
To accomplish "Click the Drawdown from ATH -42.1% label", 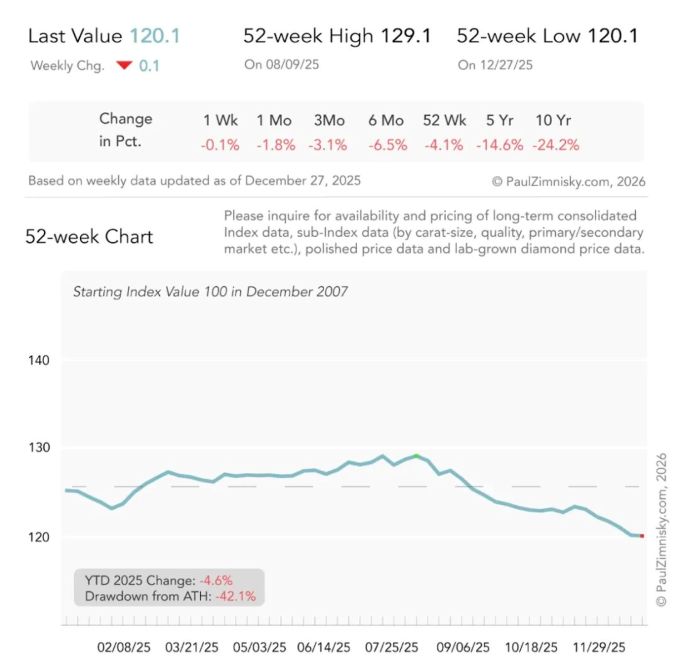I will [x=166, y=596].
